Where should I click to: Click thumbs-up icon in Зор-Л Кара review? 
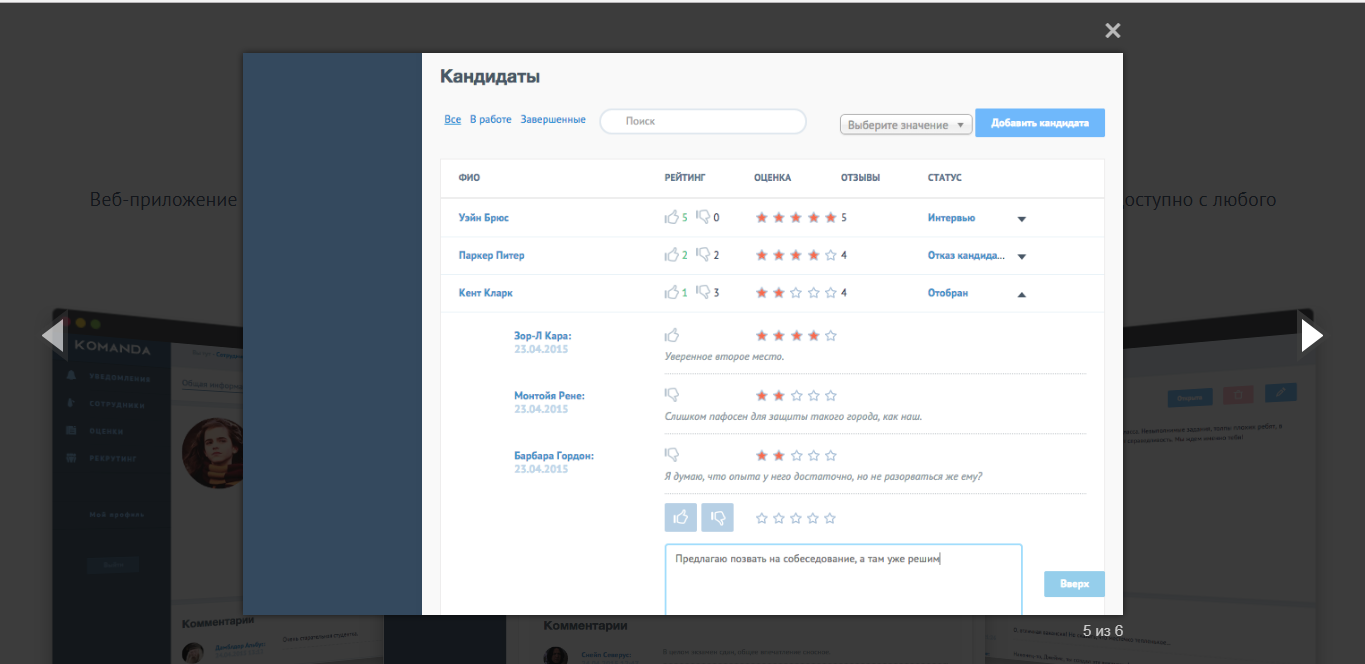pyautogui.click(x=672, y=335)
